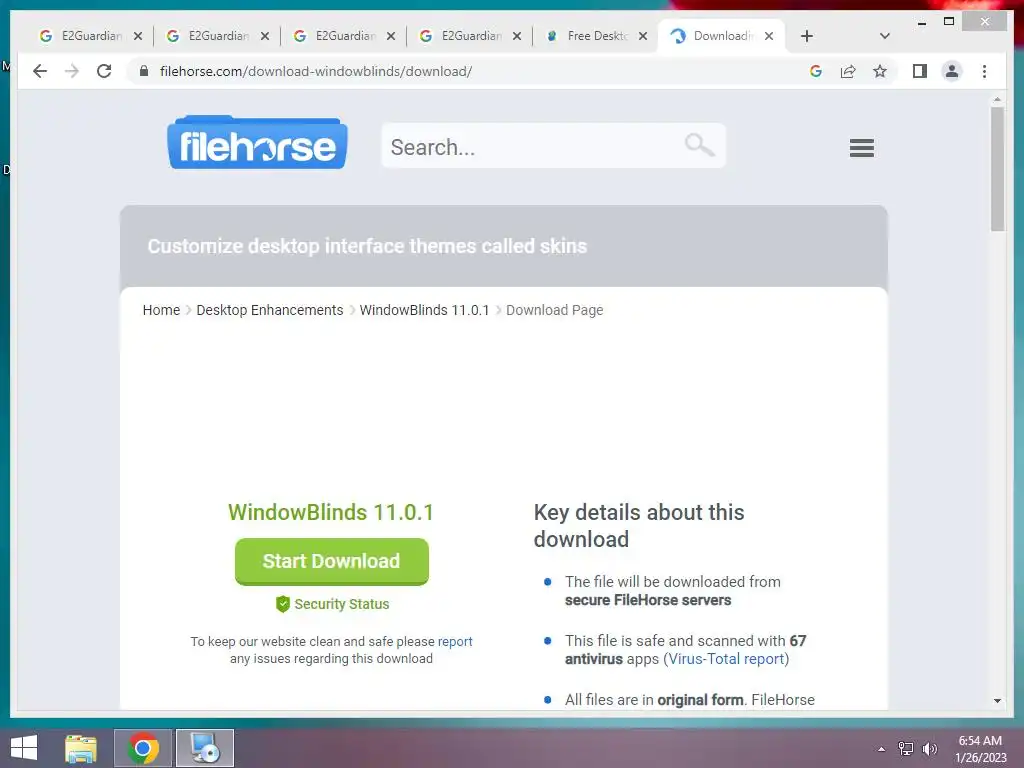This screenshot has width=1024, height=768.
Task: Open the Chrome side panel
Action: pyautogui.click(x=920, y=71)
